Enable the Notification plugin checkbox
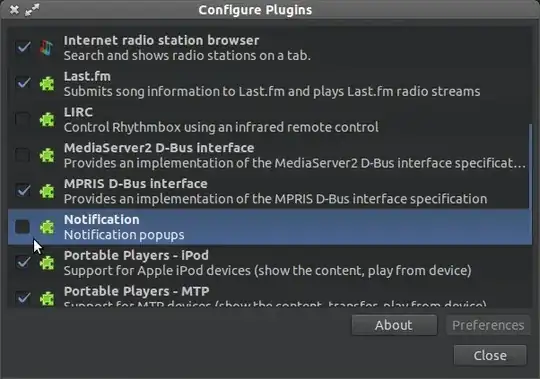The image size is (540, 379). point(23,227)
